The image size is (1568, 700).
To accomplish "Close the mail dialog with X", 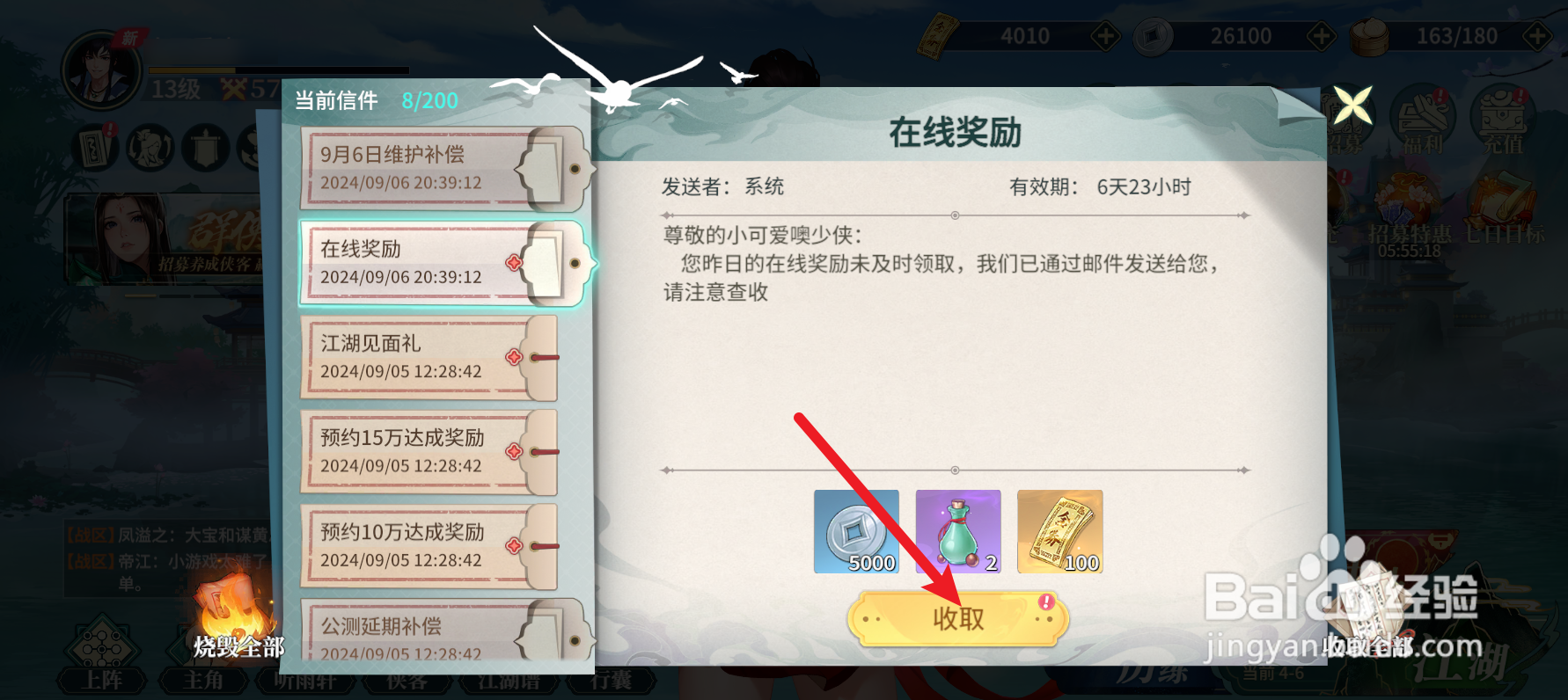I will (x=1352, y=106).
